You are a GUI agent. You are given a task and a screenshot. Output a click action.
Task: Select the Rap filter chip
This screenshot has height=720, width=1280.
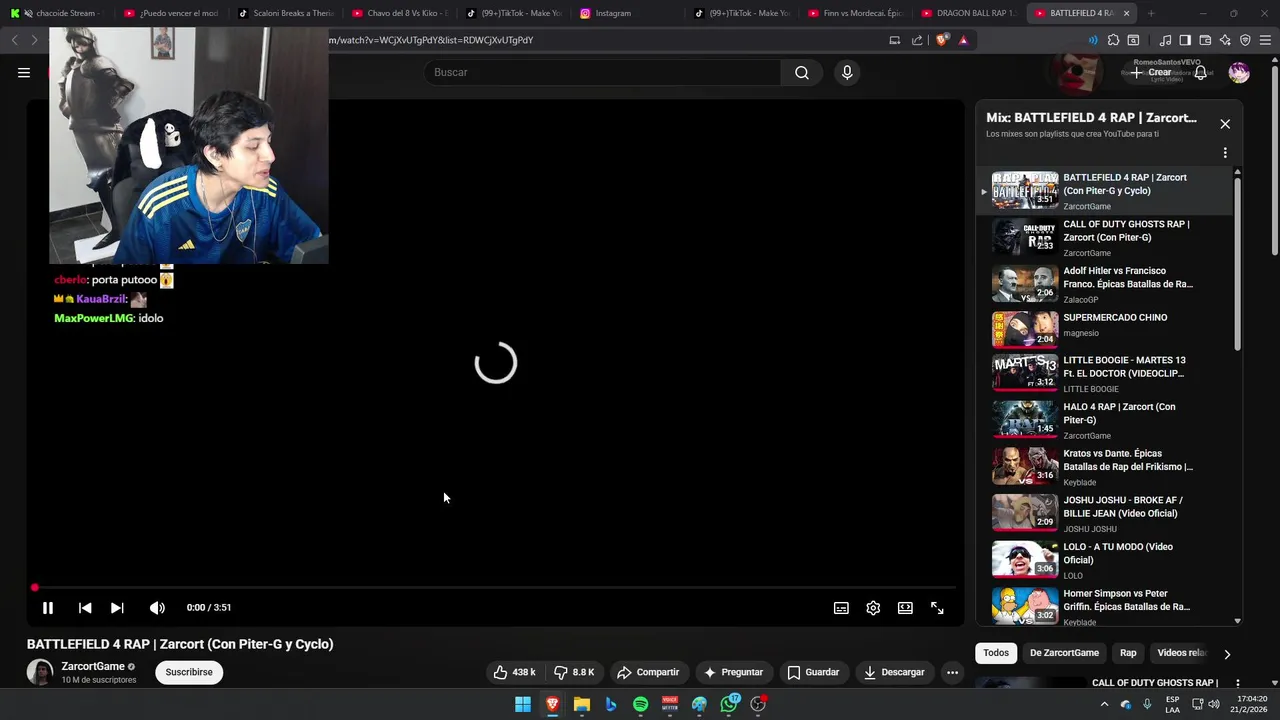click(x=1128, y=653)
